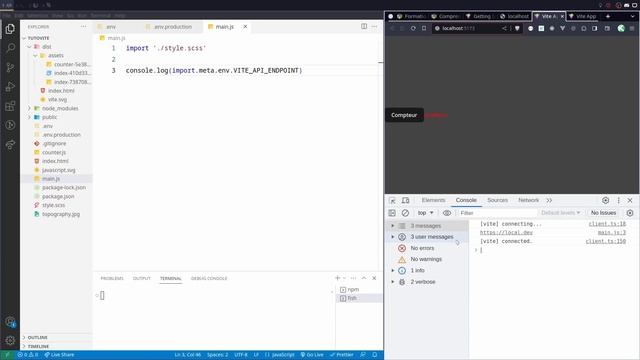Open the Extensions view
Screen dimensions: 640x360
point(10,106)
